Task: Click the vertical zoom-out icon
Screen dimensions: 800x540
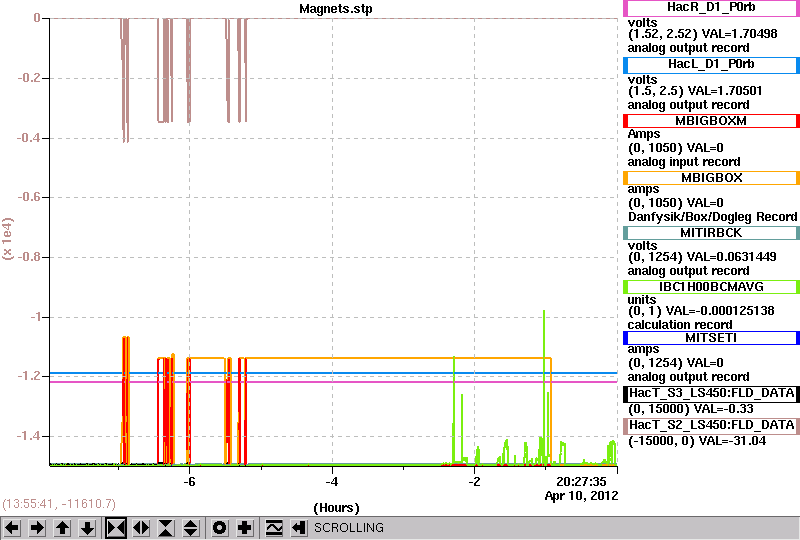Action: click(x=191, y=528)
